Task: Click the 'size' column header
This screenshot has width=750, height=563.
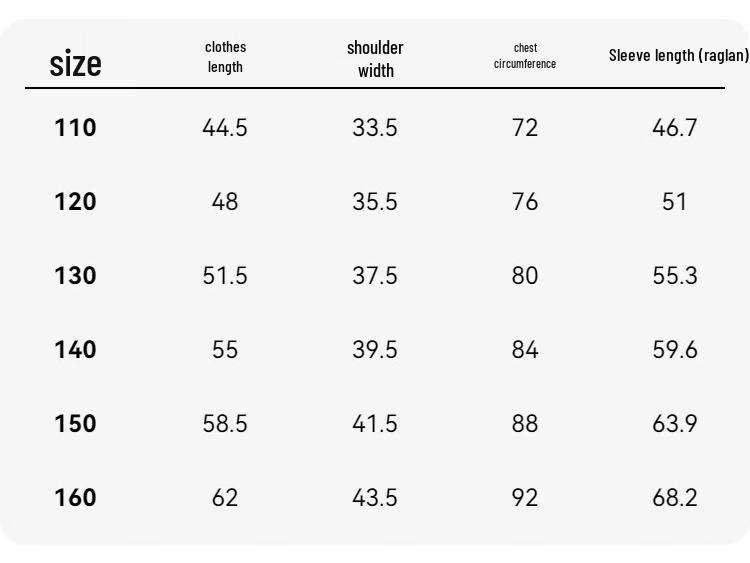Action: pyautogui.click(x=76, y=64)
